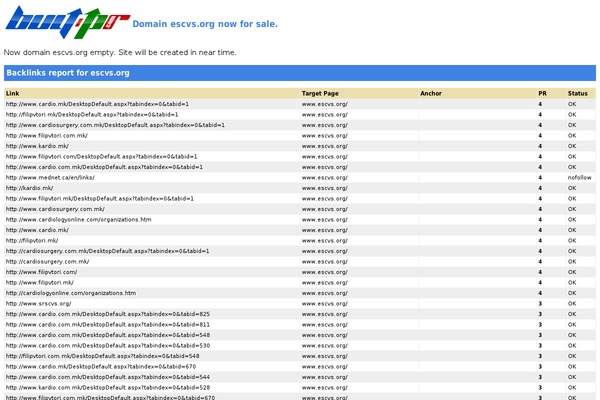Open the cardio.com.mk link with tabid=811

[x=108, y=325]
